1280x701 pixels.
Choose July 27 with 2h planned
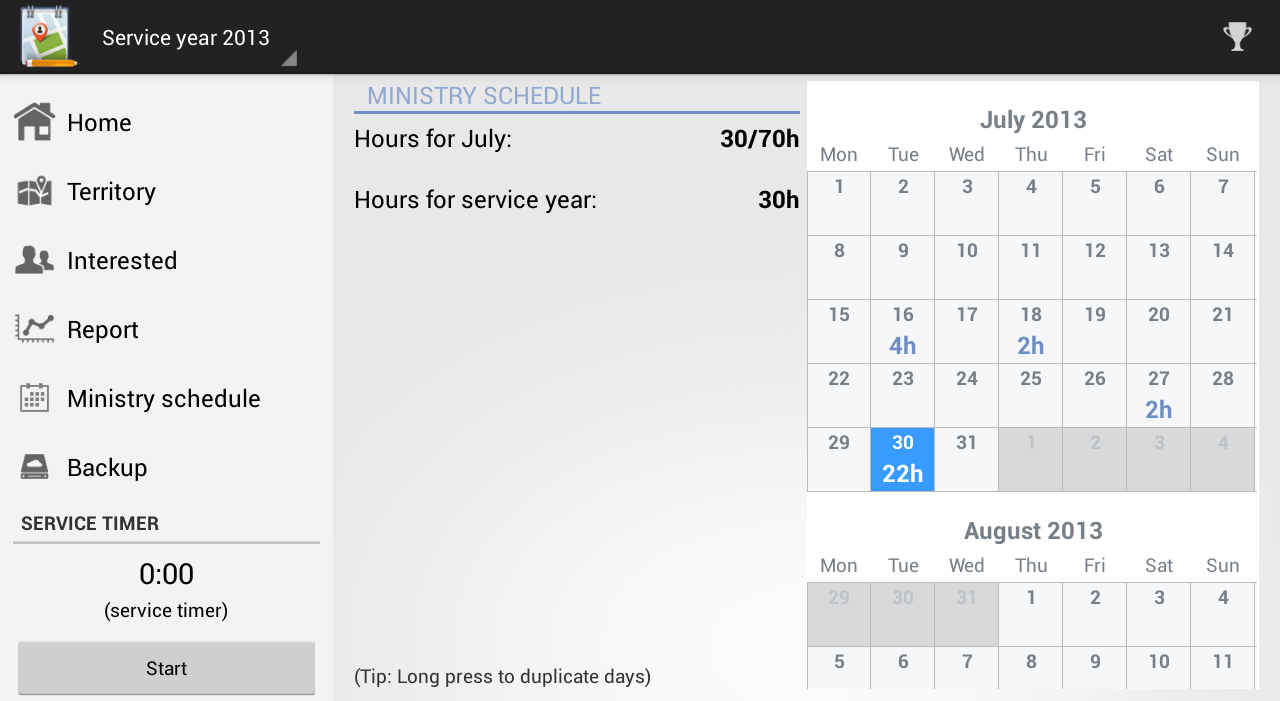click(1159, 395)
